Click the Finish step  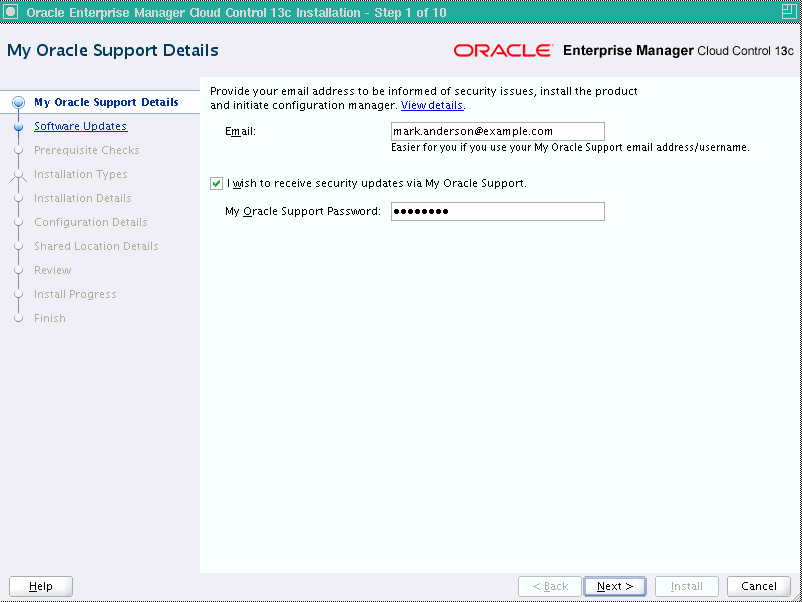pyautogui.click(x=50, y=319)
